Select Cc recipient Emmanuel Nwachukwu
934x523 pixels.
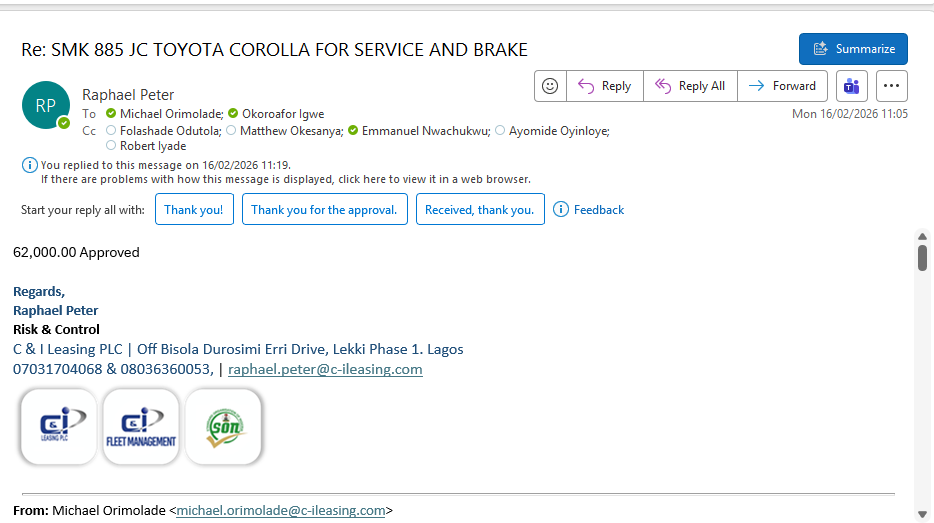(x=426, y=131)
